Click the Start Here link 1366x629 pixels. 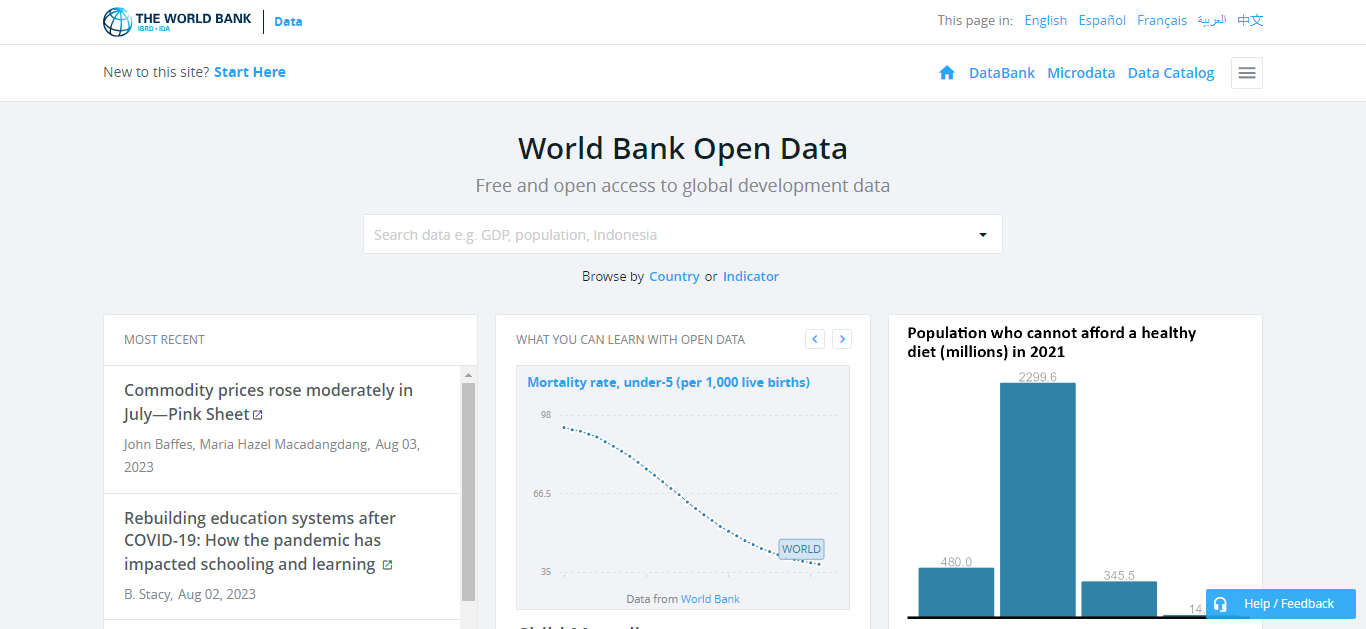point(249,72)
